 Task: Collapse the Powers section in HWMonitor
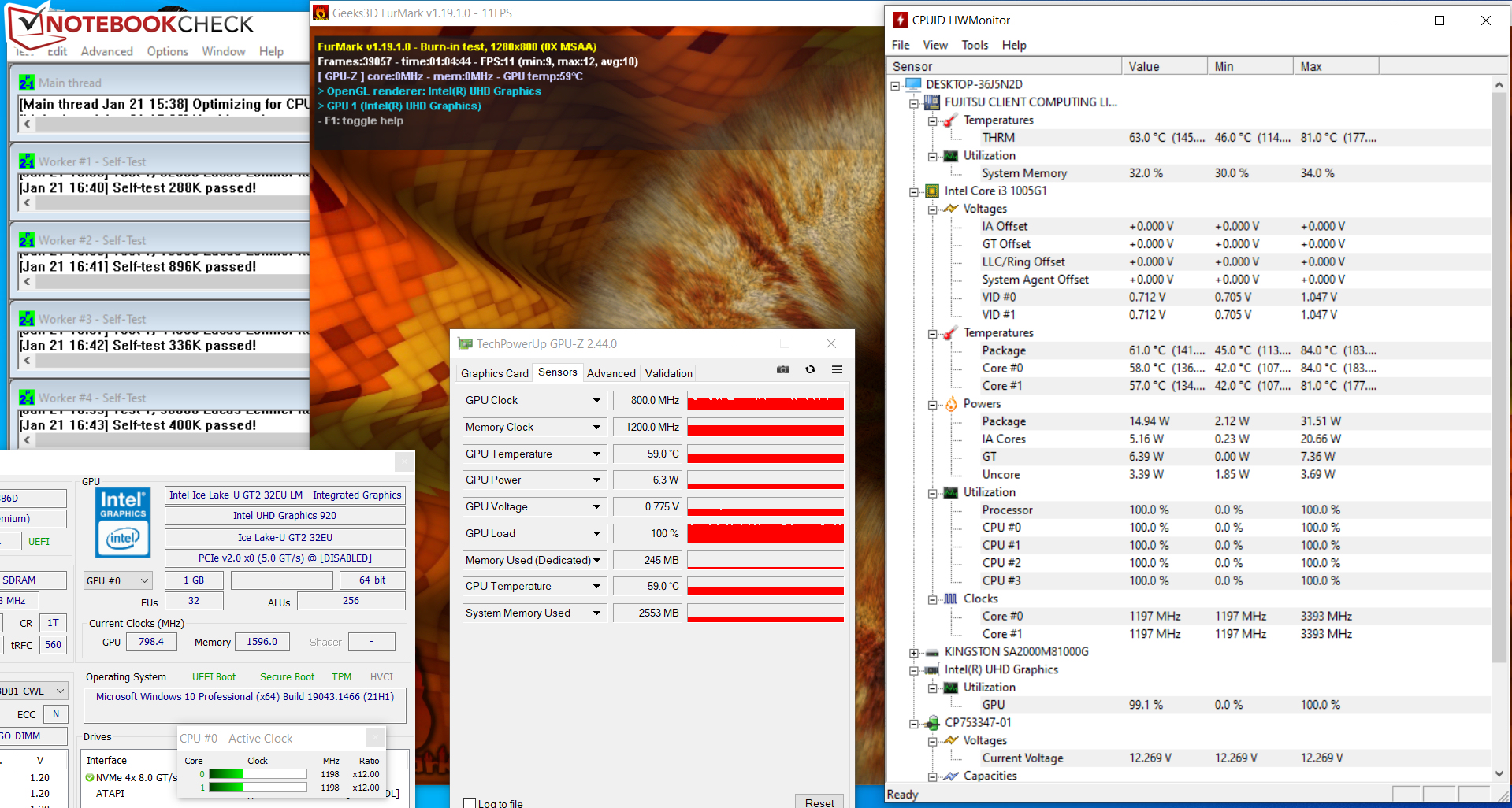933,405
